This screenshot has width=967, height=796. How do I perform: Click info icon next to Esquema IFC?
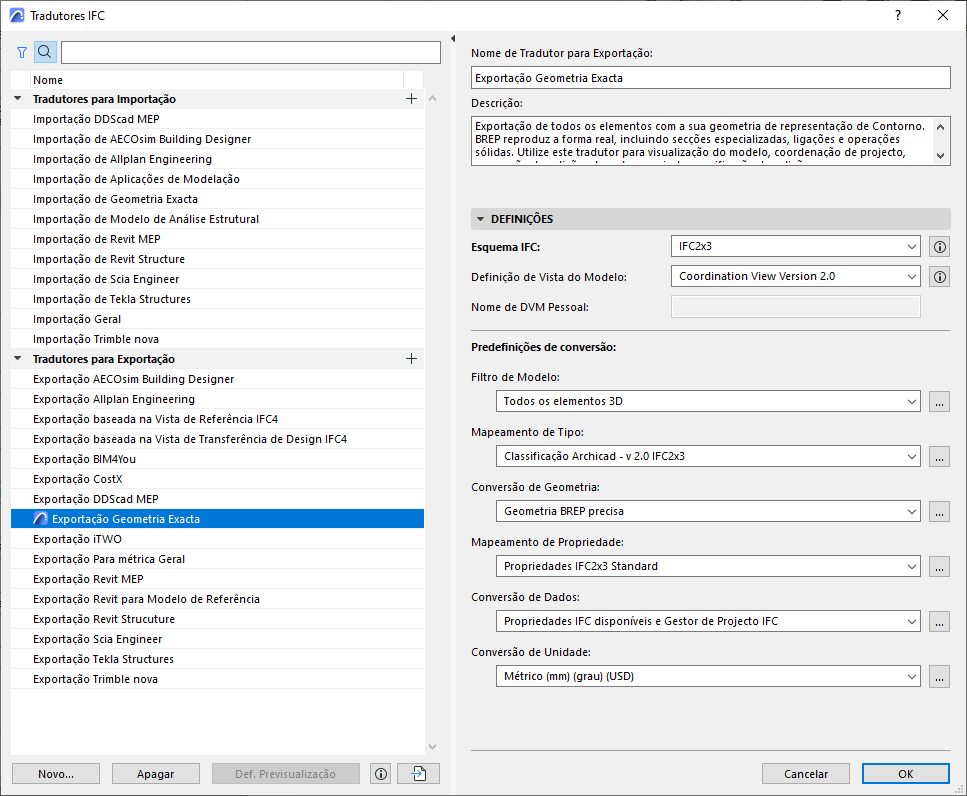(x=939, y=247)
